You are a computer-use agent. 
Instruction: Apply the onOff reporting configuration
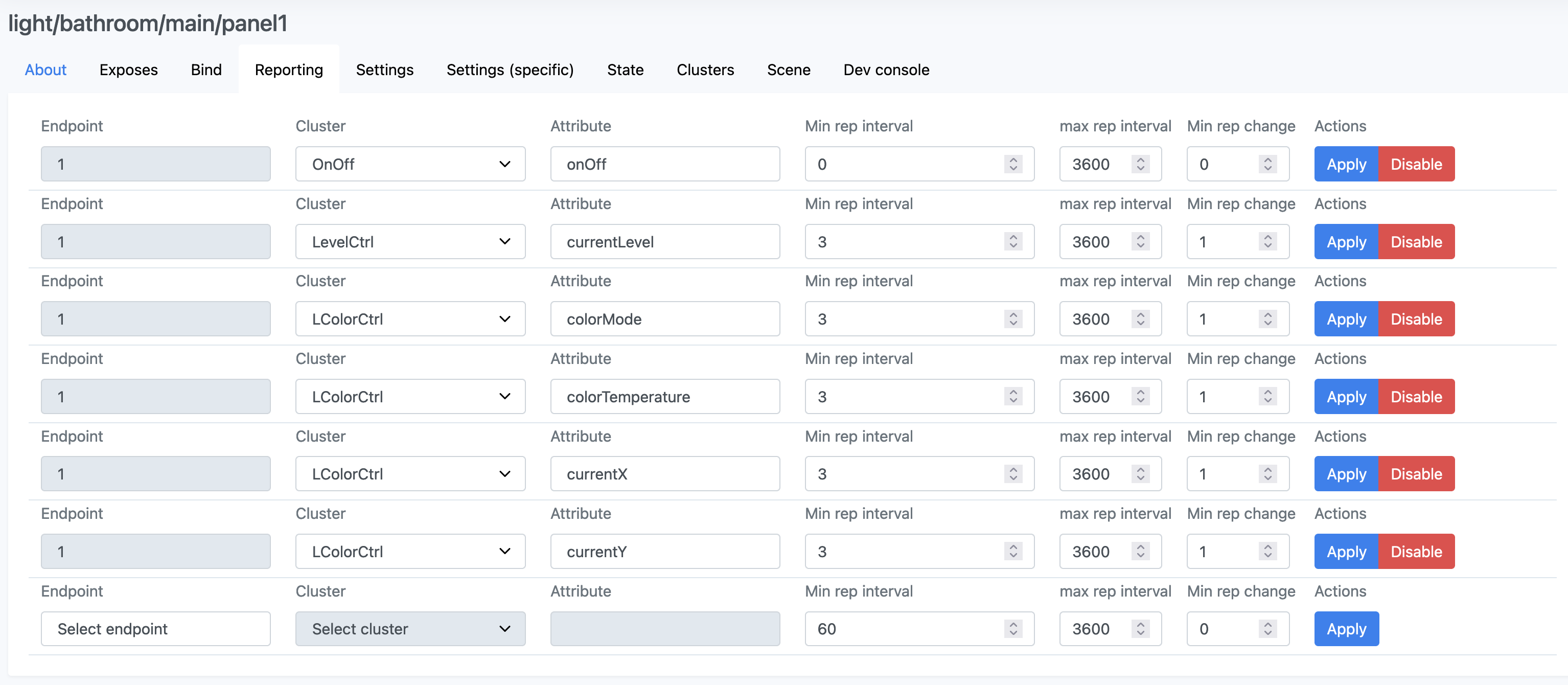(1346, 164)
